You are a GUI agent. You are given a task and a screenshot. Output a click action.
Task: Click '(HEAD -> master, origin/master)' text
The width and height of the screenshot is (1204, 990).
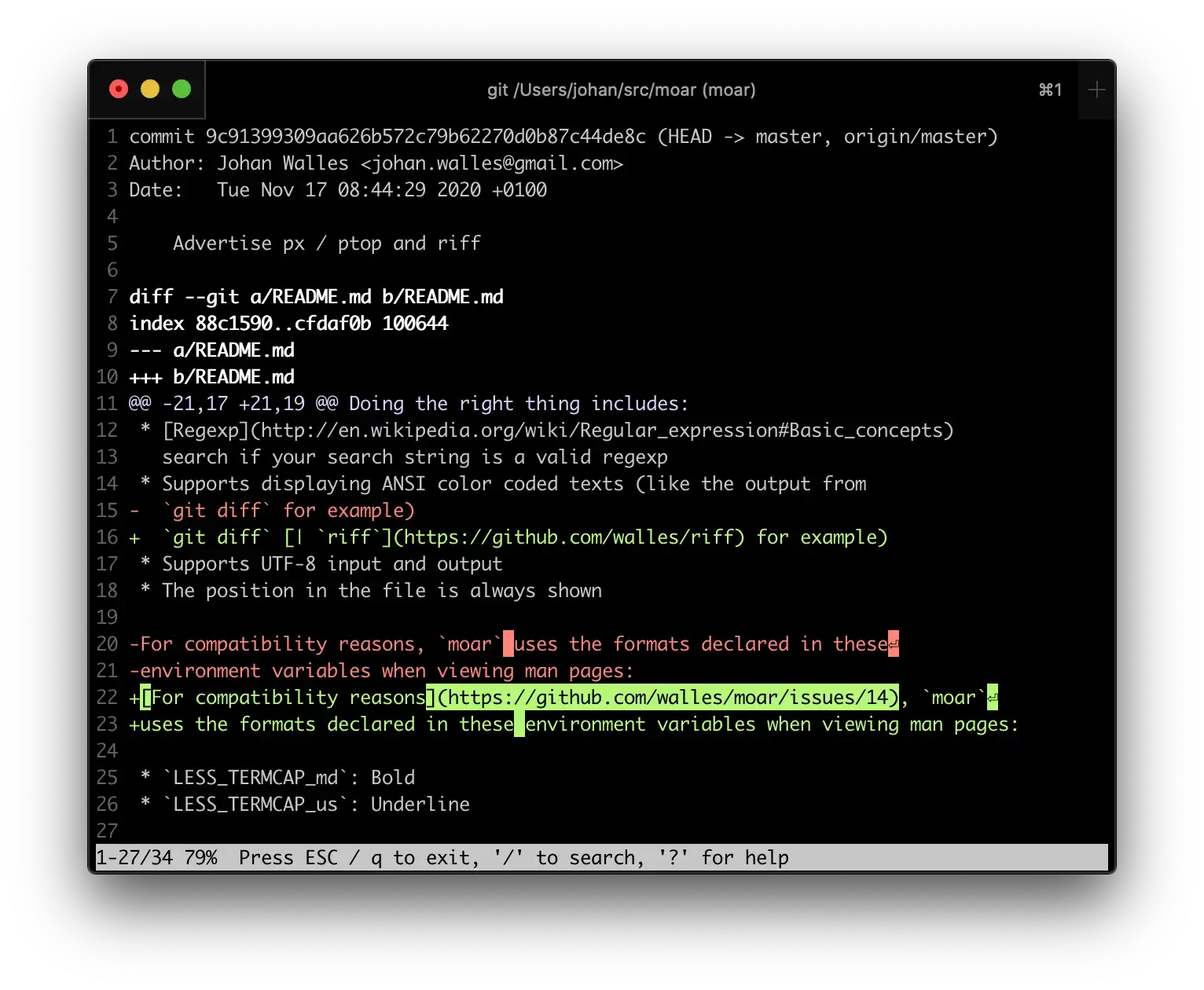click(828, 137)
